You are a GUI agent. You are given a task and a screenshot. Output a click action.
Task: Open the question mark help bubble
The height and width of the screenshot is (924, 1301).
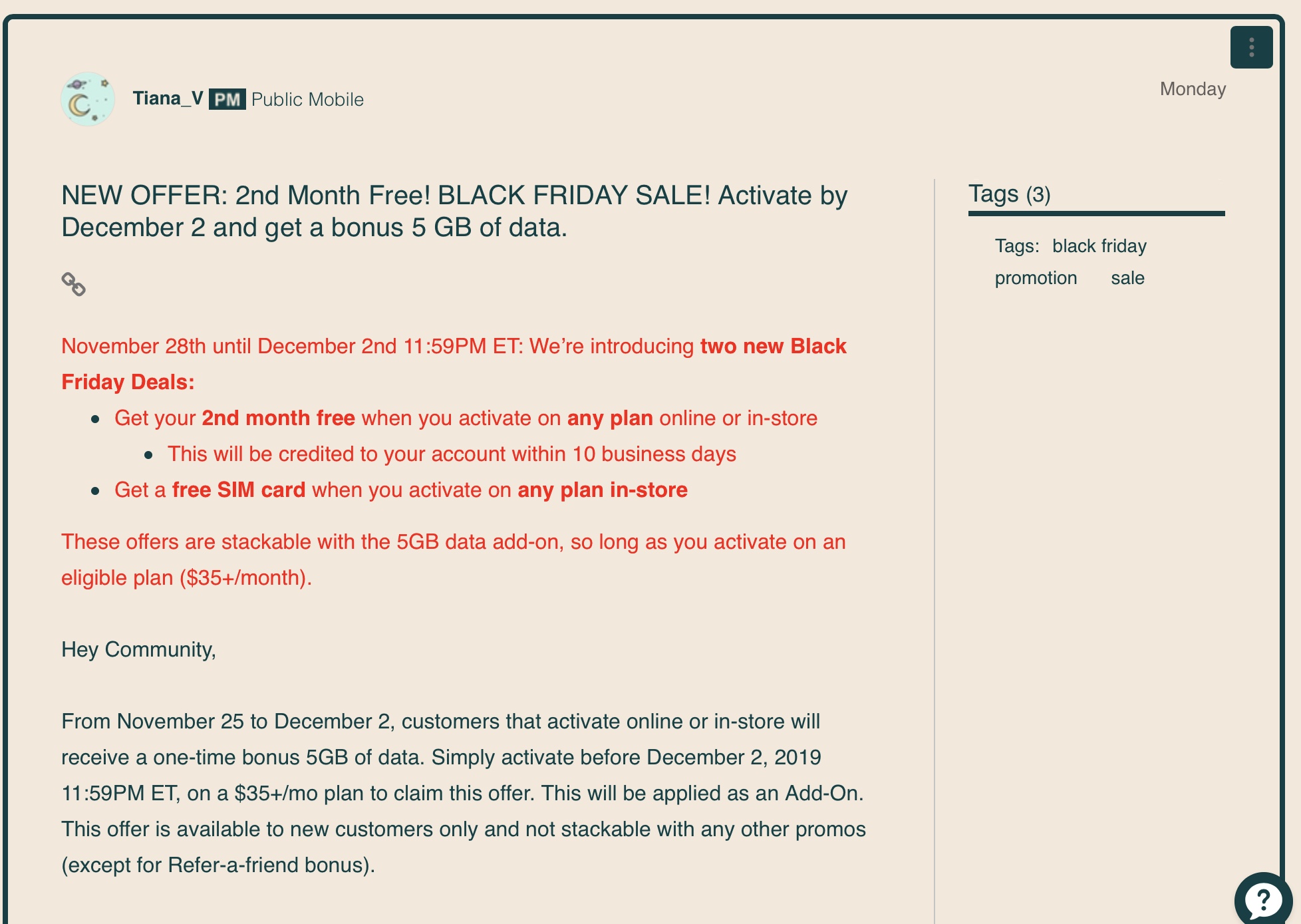(x=1262, y=900)
